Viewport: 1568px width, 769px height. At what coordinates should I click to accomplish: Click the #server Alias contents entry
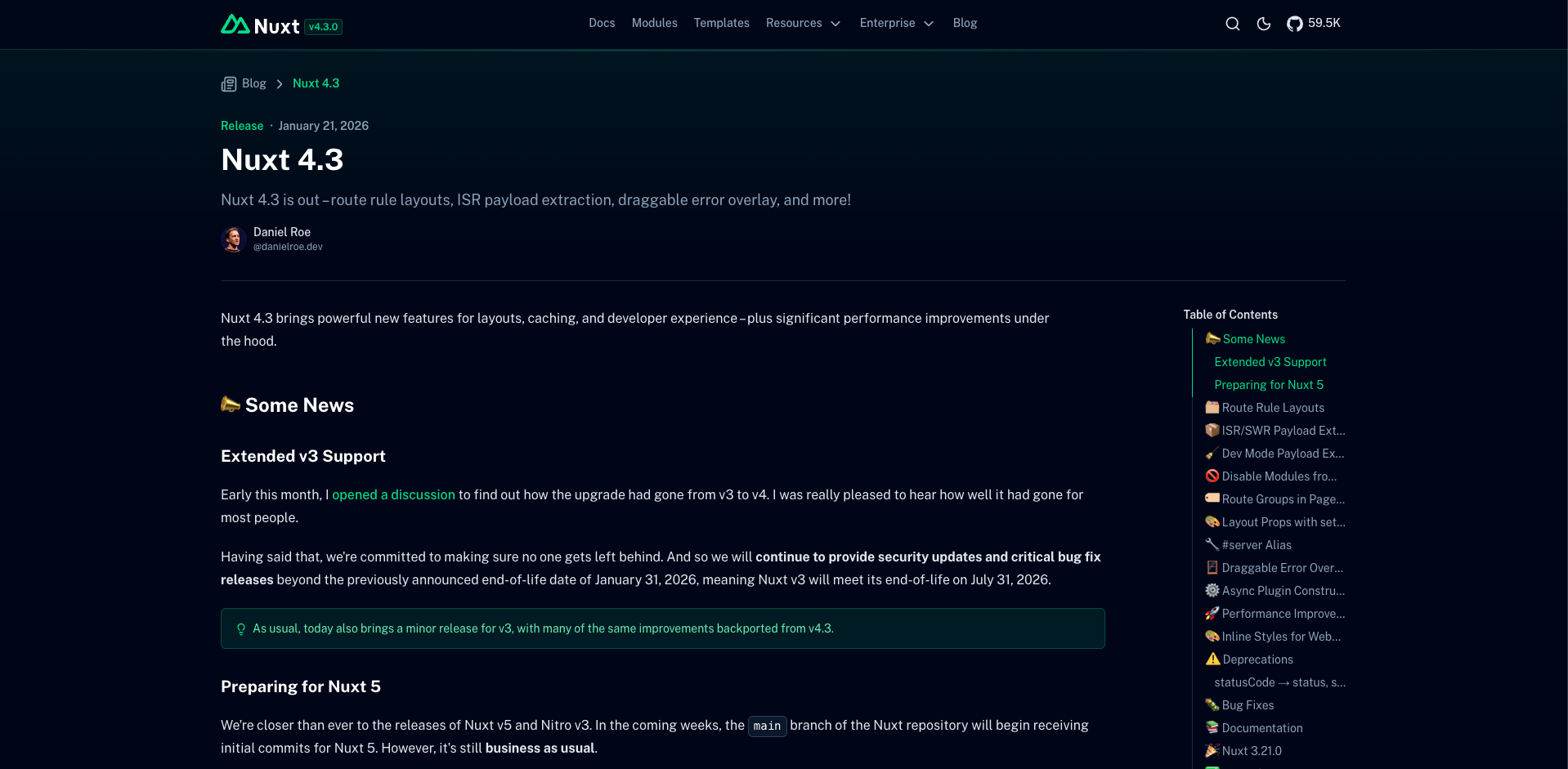[1256, 545]
